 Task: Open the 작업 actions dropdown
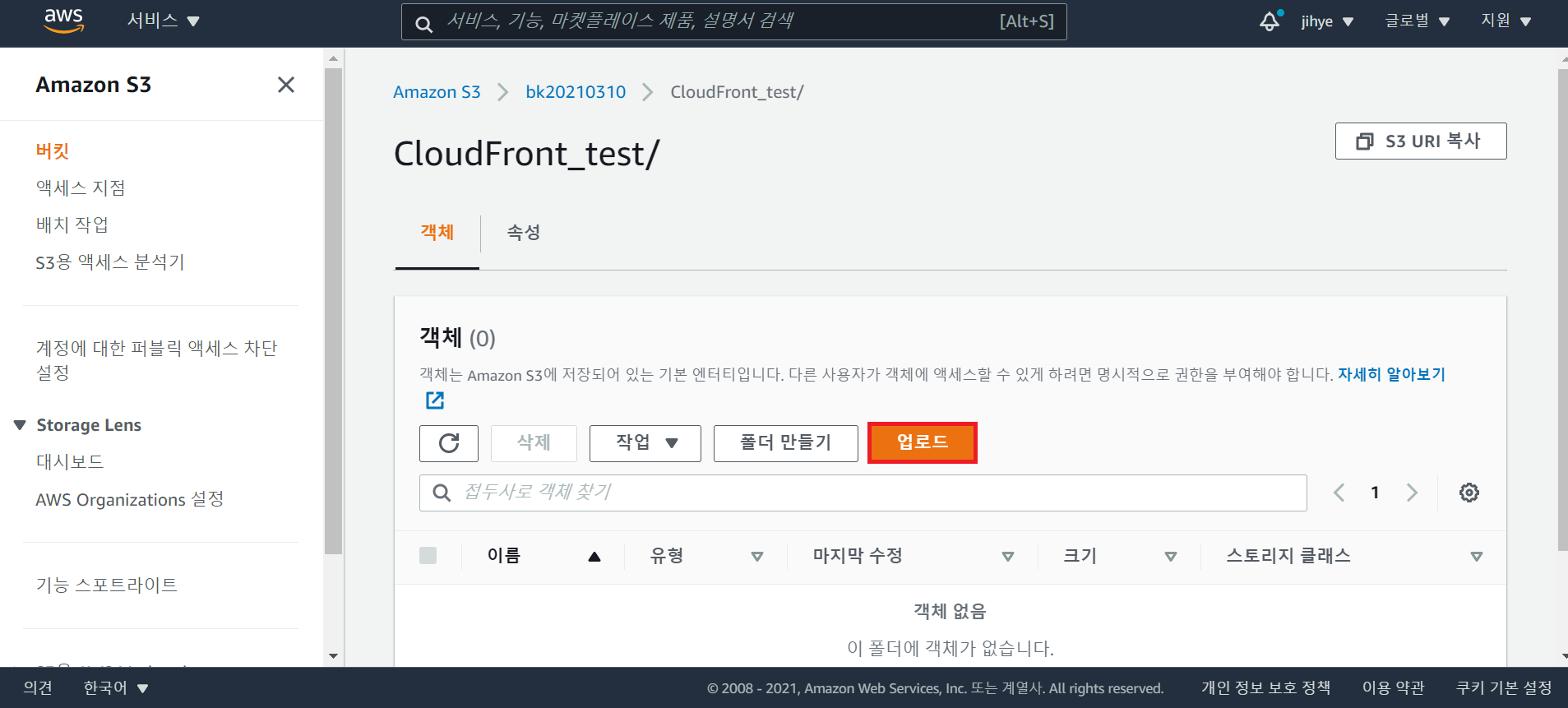point(645,443)
